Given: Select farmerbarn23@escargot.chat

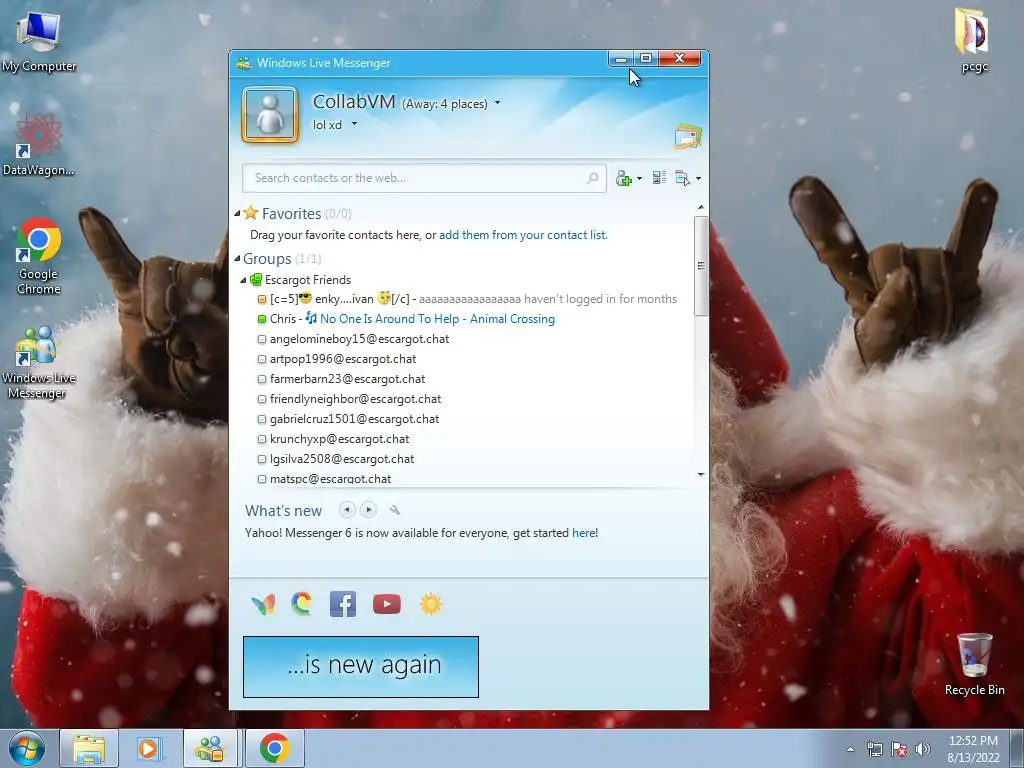Looking at the screenshot, I should click(347, 379).
